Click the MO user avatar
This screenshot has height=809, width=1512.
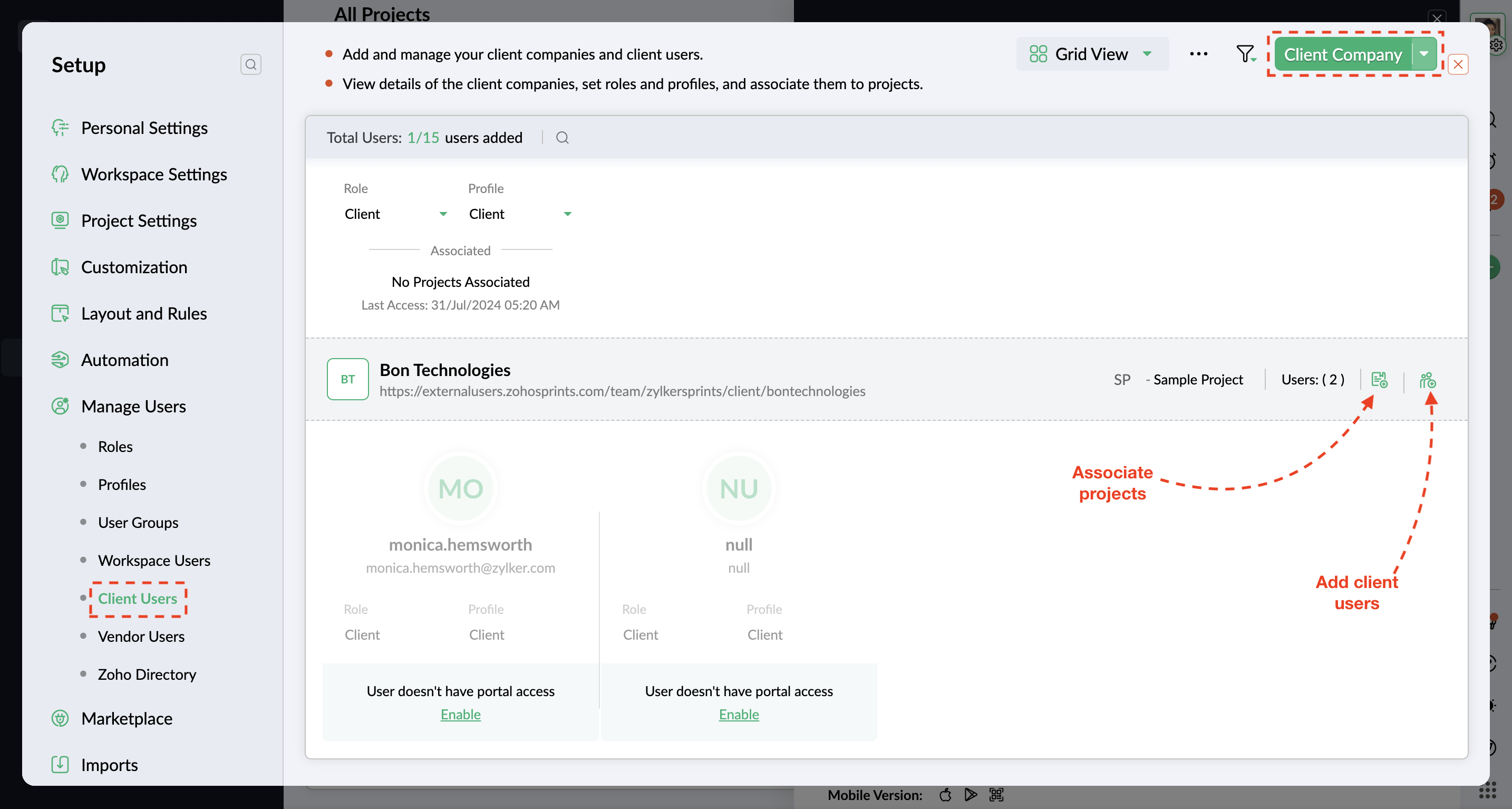point(460,488)
